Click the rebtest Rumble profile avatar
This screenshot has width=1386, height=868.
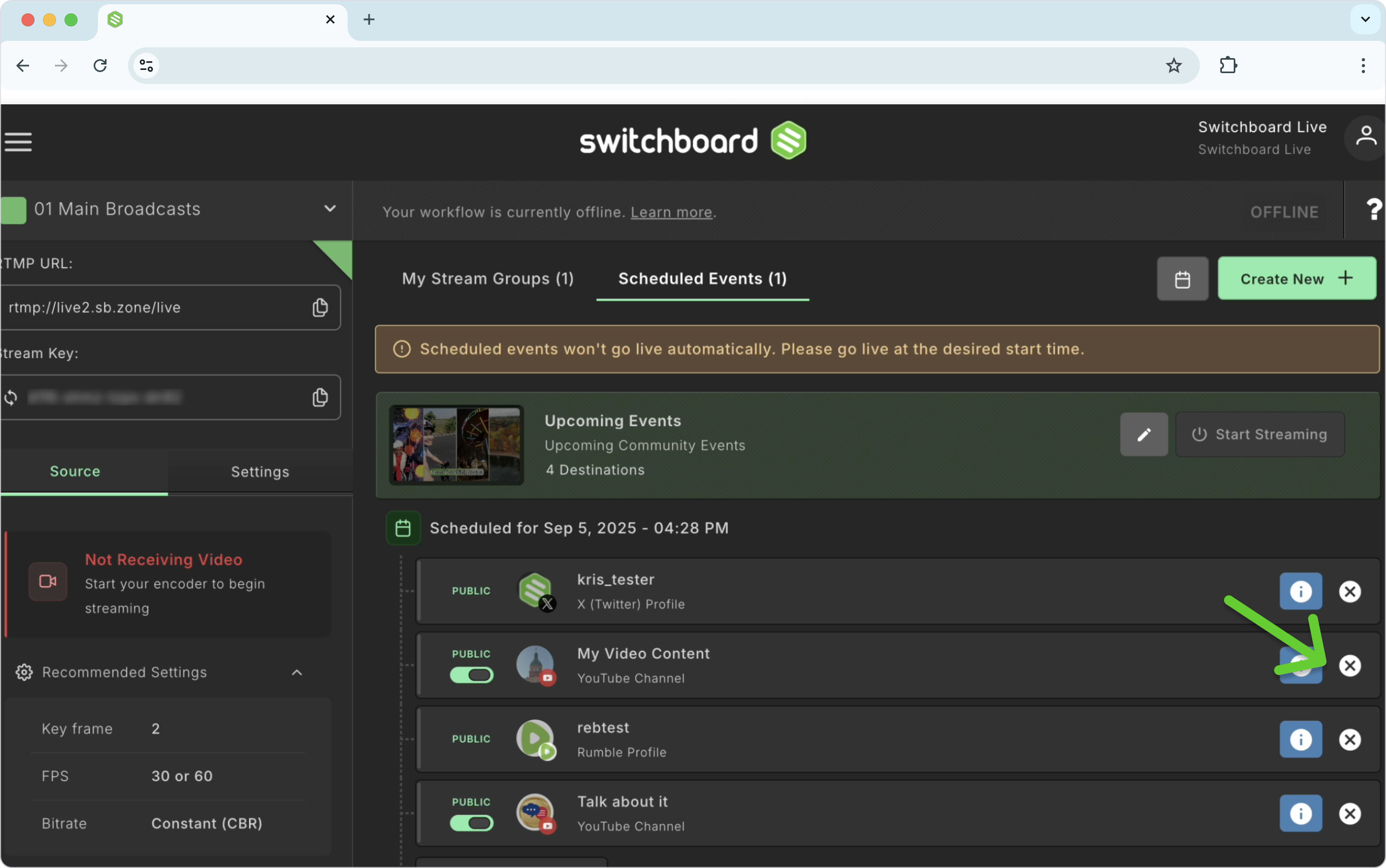(x=536, y=739)
